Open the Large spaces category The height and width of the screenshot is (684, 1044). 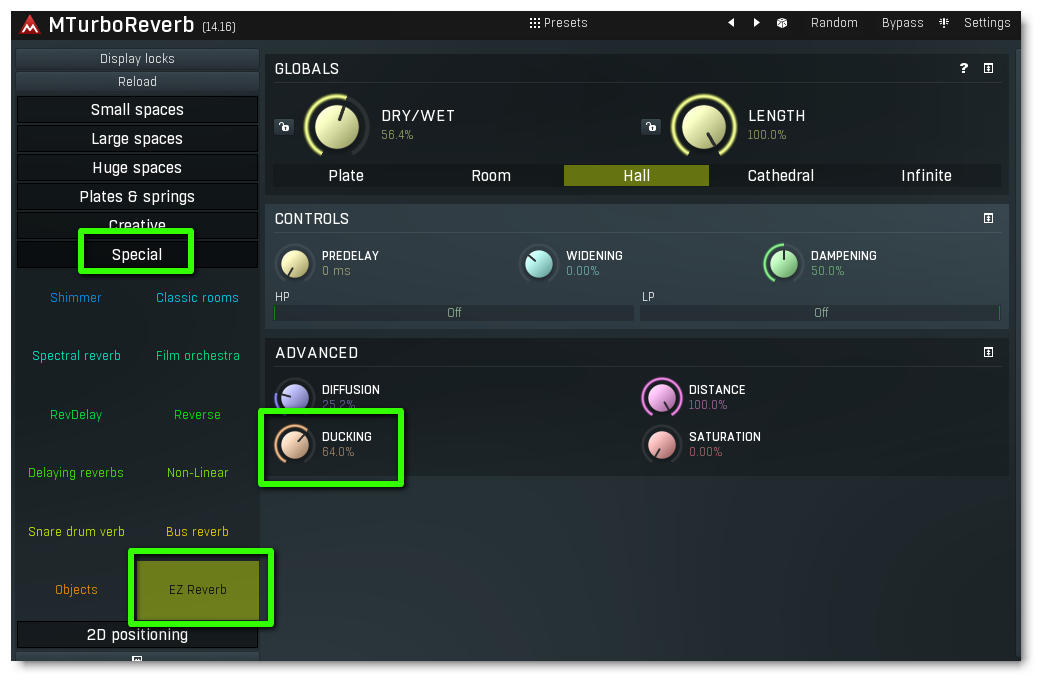click(x=137, y=139)
